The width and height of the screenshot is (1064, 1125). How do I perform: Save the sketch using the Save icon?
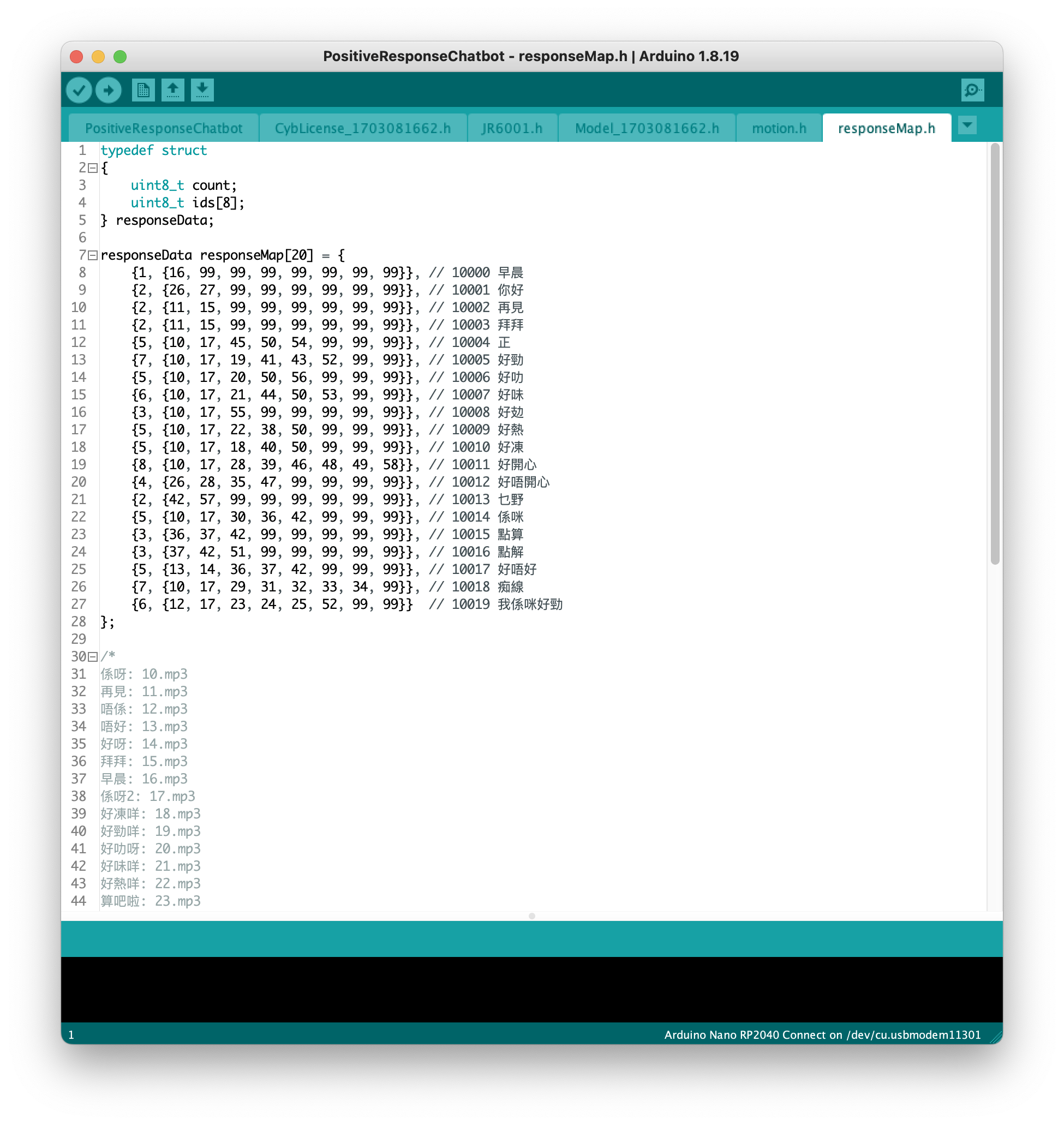pos(202,89)
